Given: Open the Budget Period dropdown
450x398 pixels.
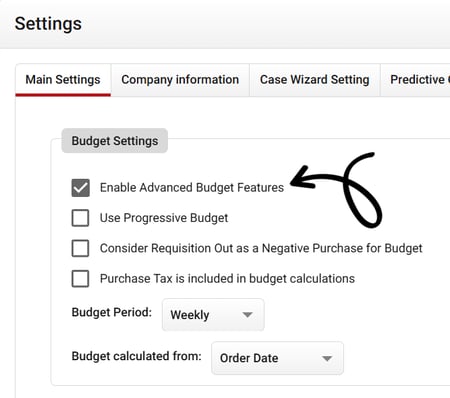Looking at the screenshot, I should tap(213, 315).
